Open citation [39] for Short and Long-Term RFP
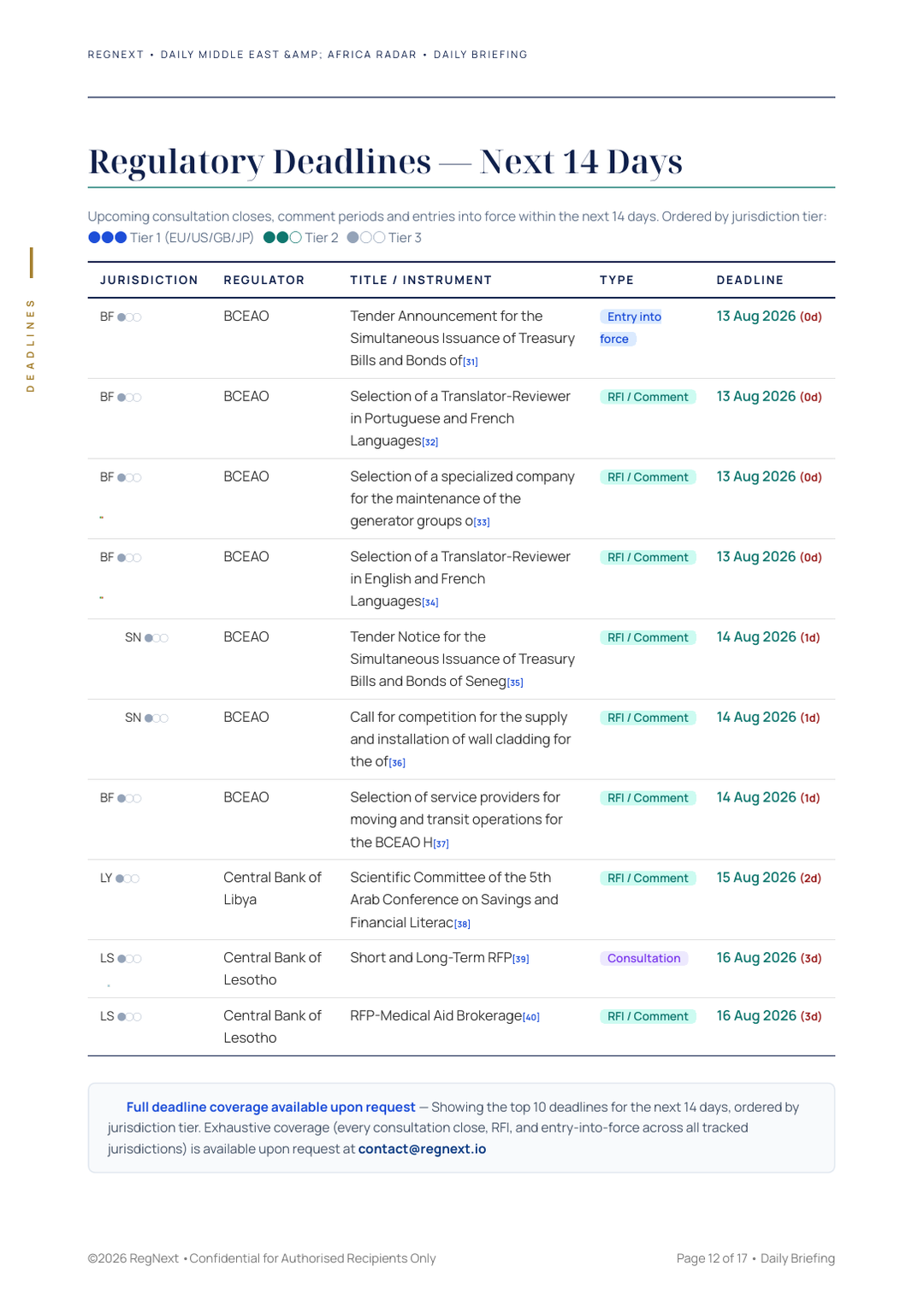Viewport: 924px width, 1307px height. point(521,959)
